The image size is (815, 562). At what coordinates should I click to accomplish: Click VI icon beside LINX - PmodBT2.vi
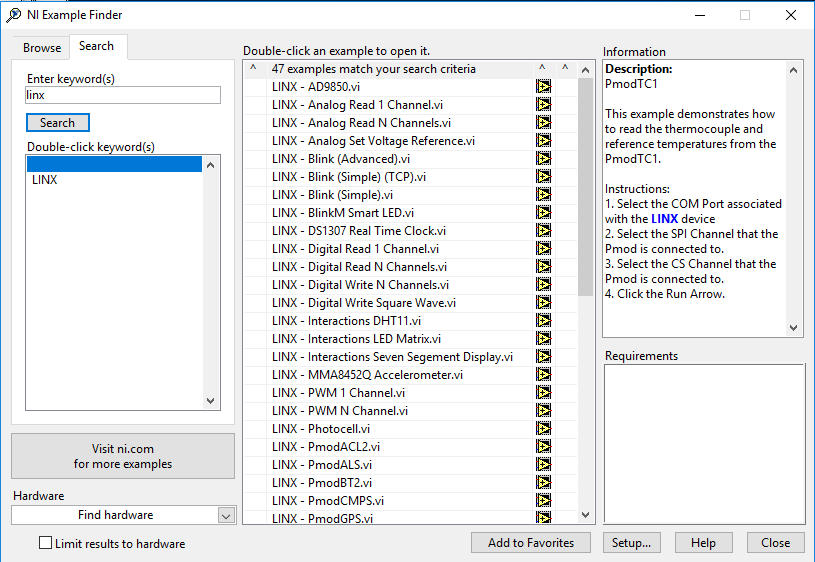(x=543, y=483)
